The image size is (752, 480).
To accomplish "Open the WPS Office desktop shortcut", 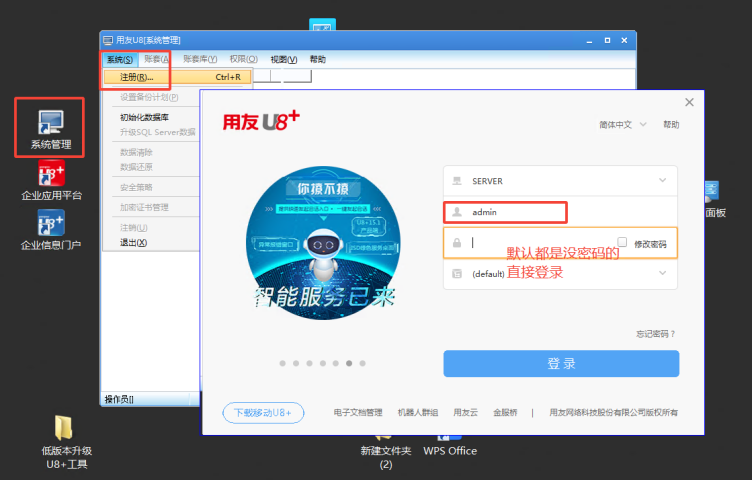I will point(450,445).
